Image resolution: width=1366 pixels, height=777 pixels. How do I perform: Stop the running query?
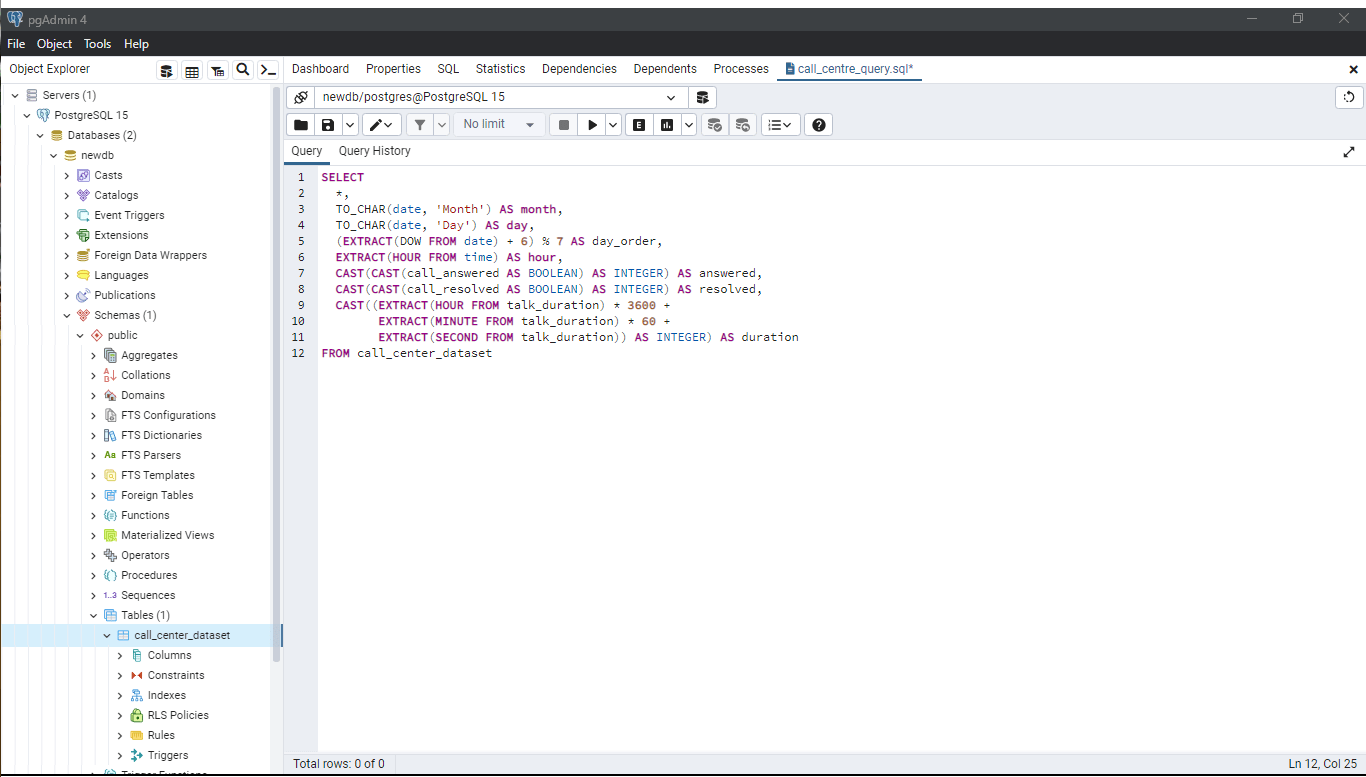(x=564, y=125)
